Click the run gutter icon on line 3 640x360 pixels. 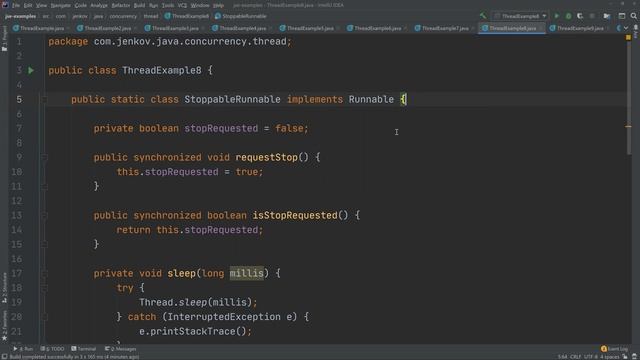(x=31, y=70)
